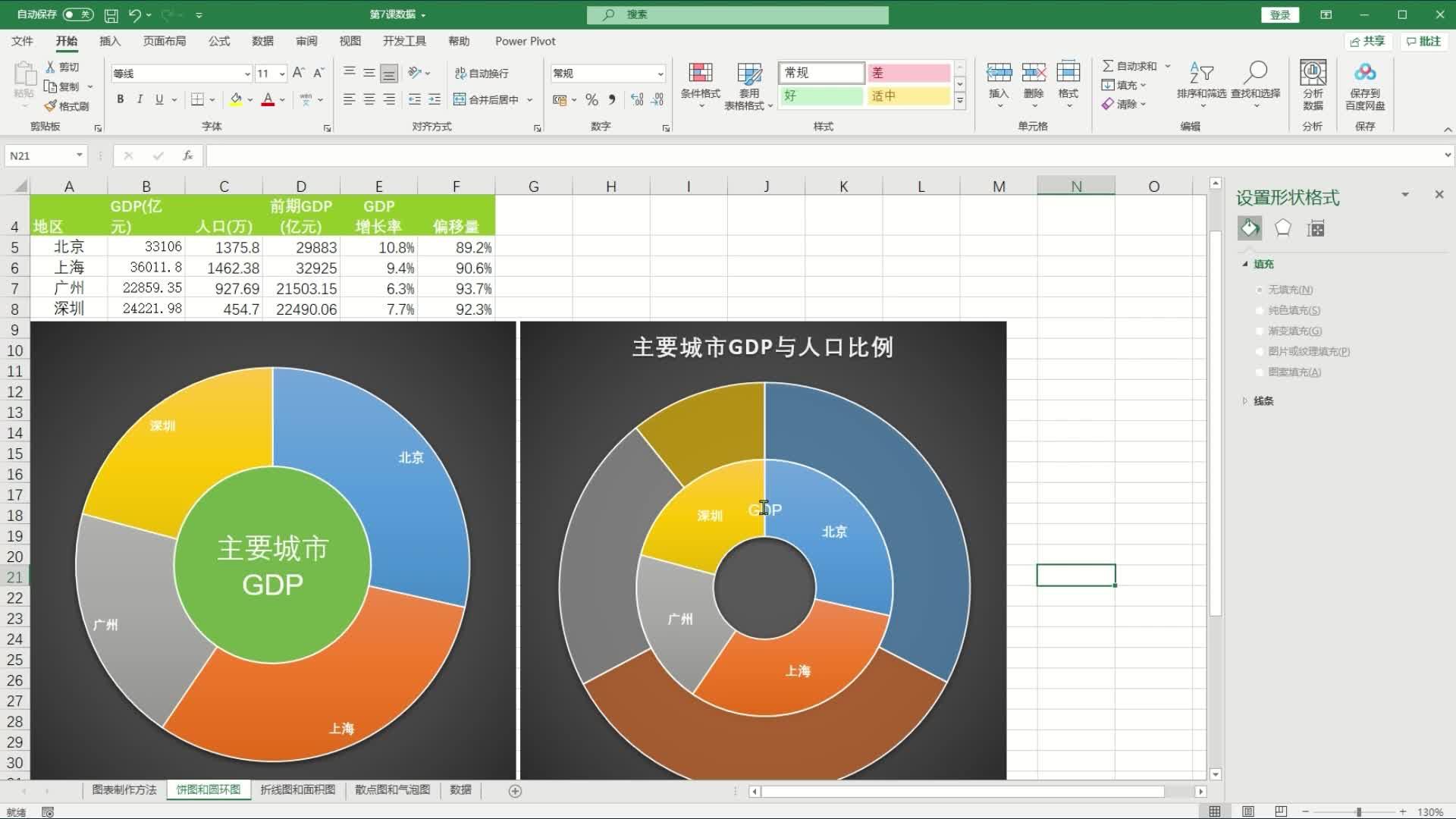Open format pane options dropdown arrow

(1404, 195)
